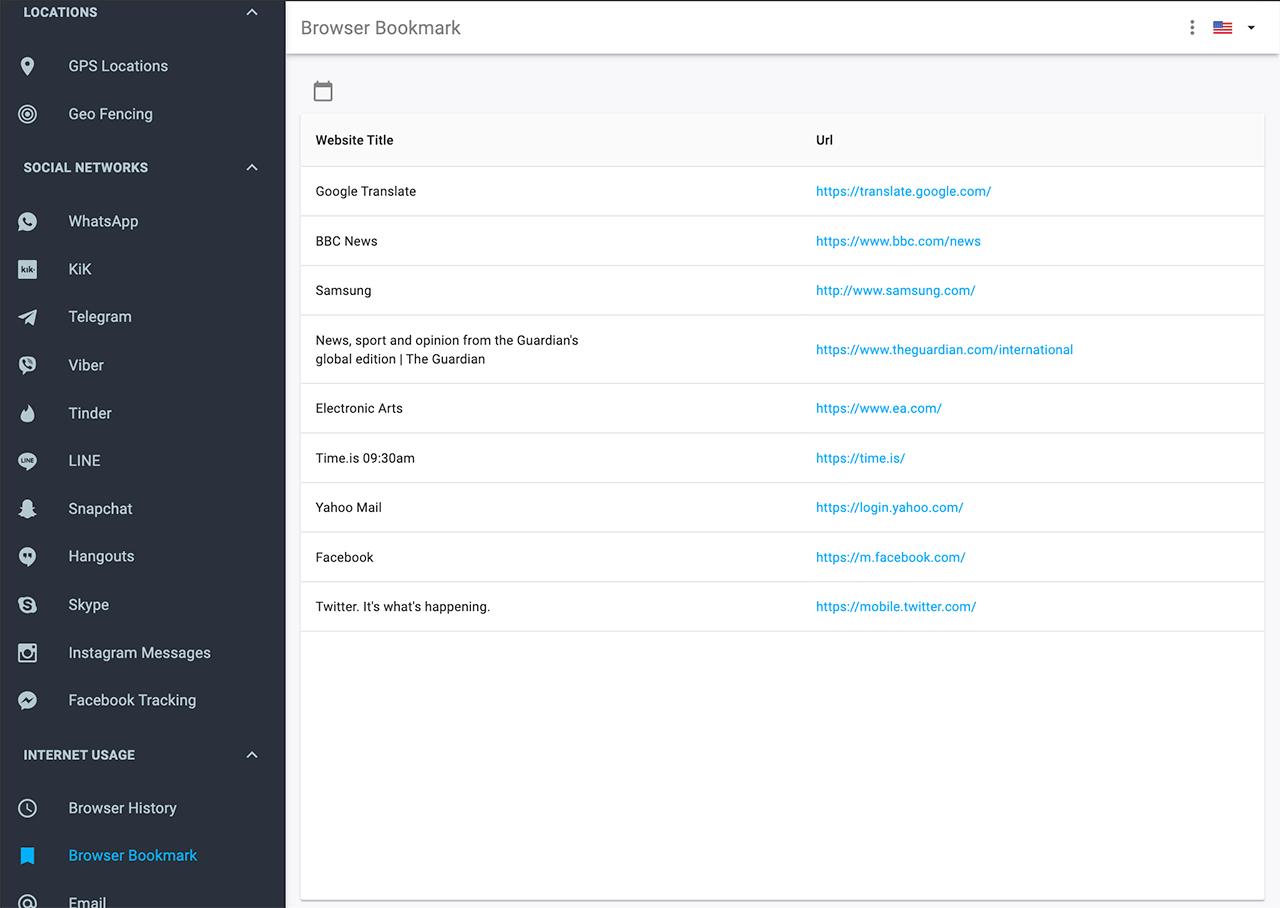Select the Browser Bookmark menu item

pos(132,855)
